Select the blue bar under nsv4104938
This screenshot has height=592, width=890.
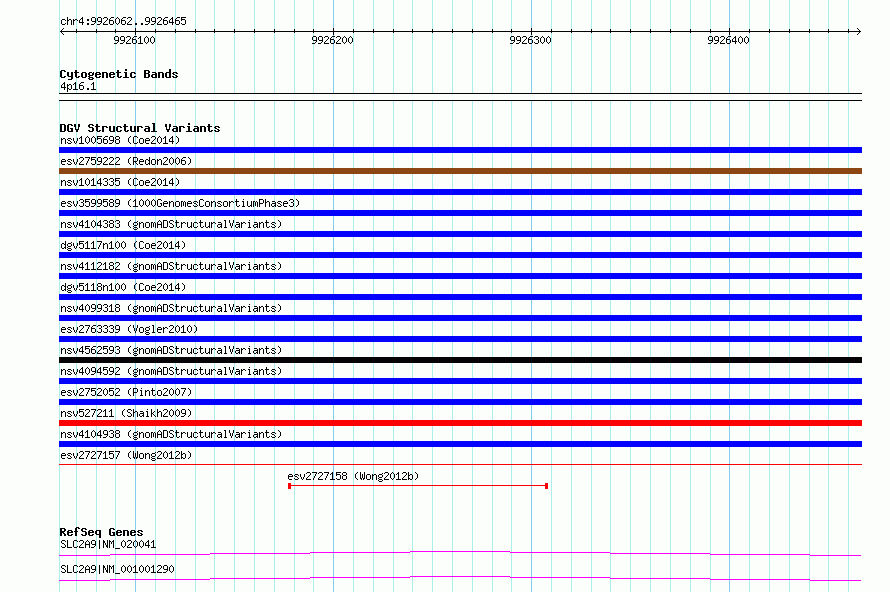pyautogui.click(x=460, y=444)
